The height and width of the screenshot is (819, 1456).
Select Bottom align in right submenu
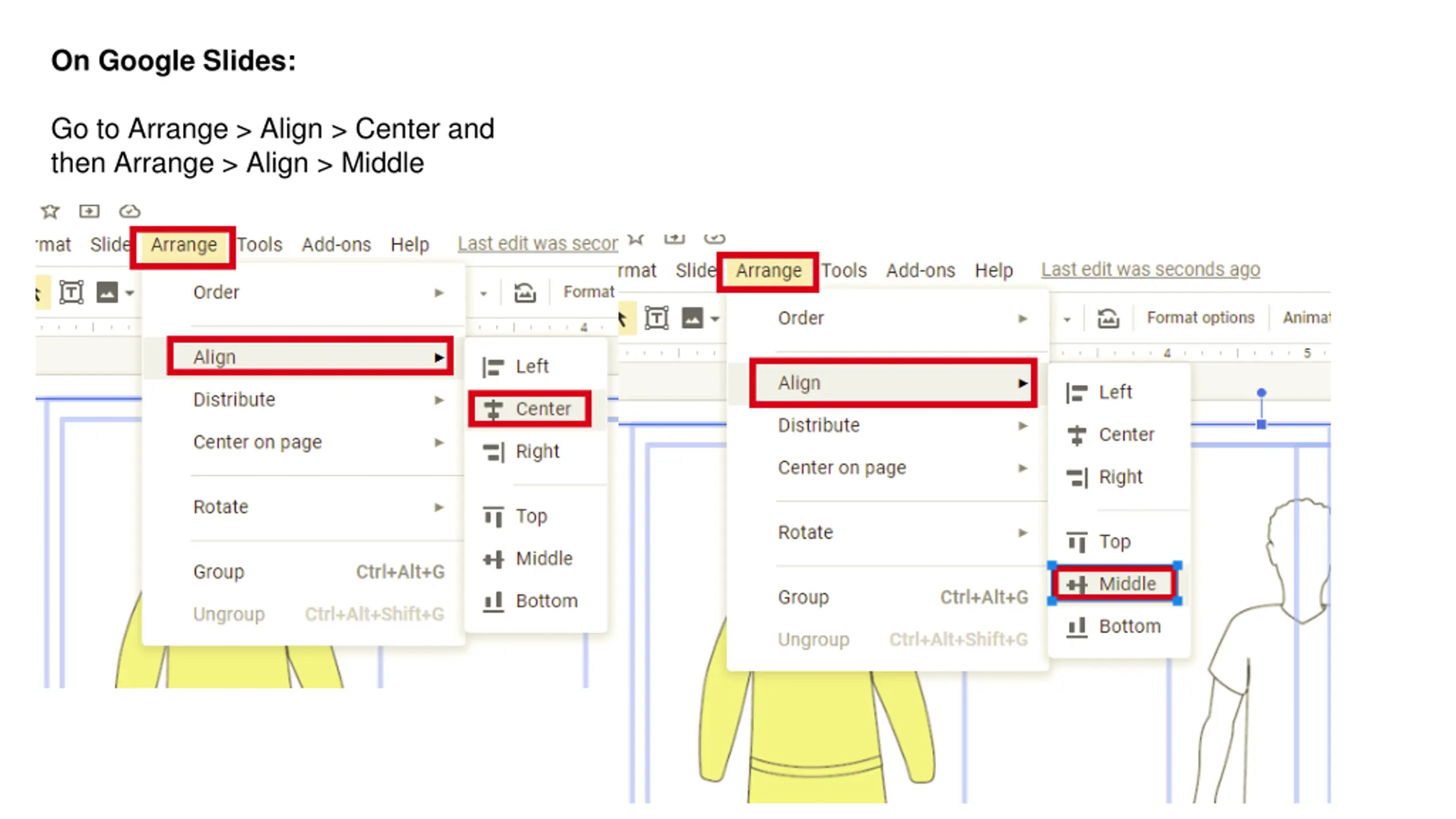point(1118,626)
